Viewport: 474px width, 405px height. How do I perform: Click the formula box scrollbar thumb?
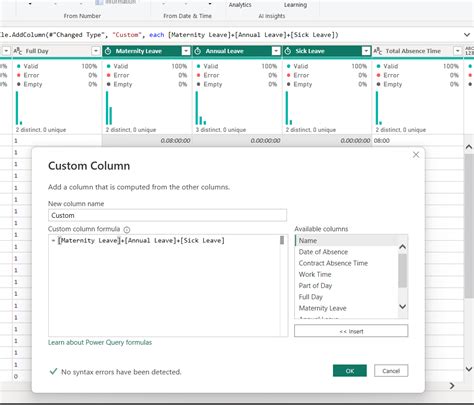pos(282,240)
